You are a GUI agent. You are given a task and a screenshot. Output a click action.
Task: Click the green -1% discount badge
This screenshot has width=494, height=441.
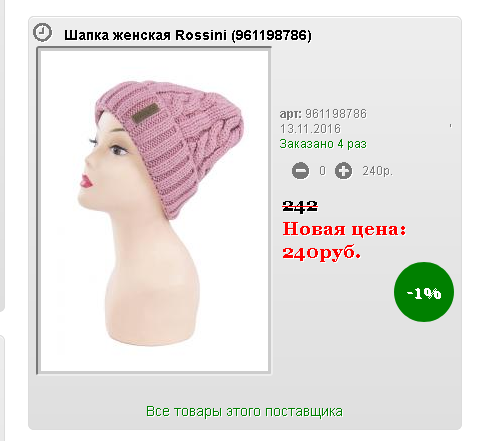tap(424, 292)
